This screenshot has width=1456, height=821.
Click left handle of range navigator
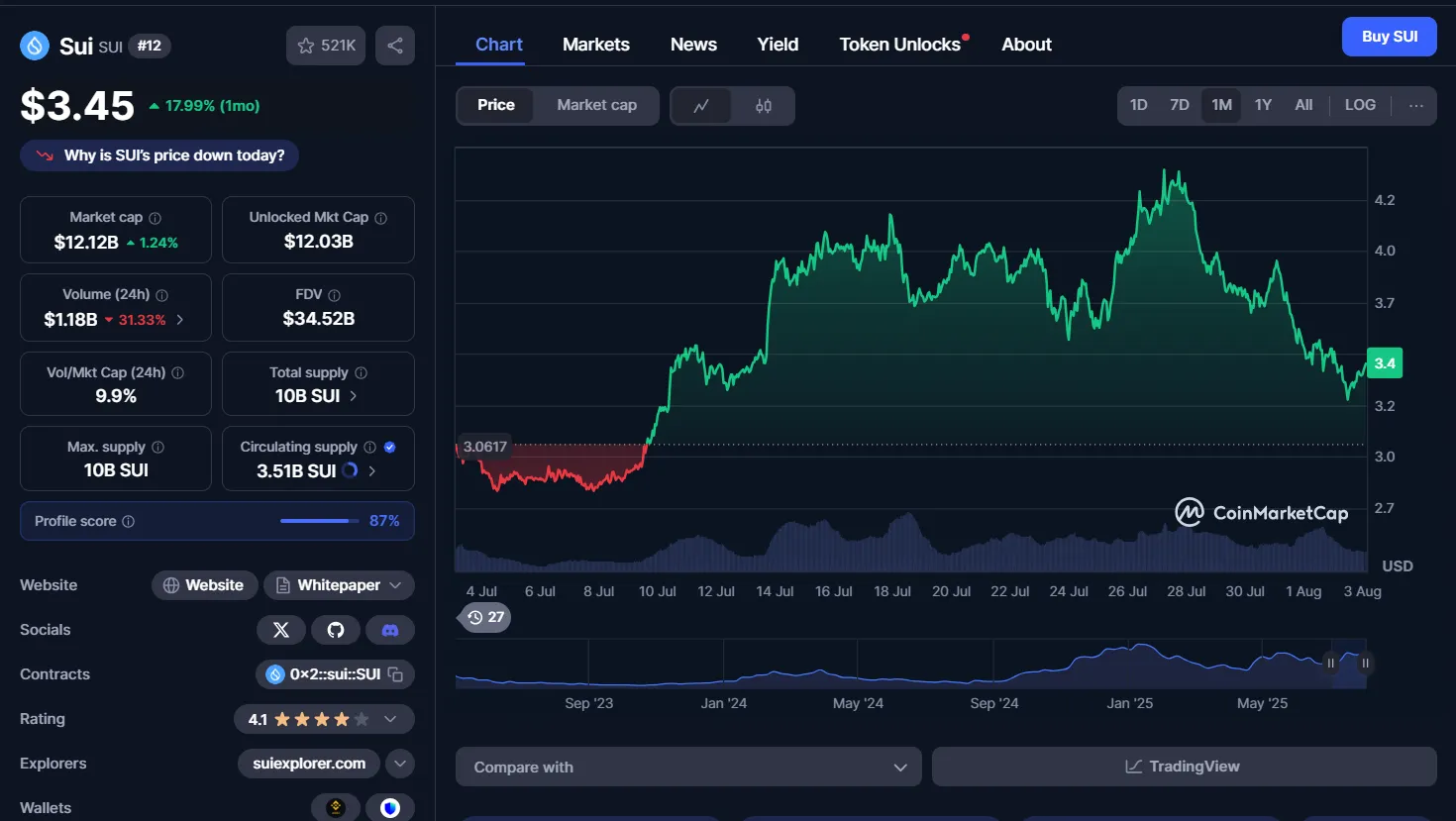pyautogui.click(x=1331, y=664)
